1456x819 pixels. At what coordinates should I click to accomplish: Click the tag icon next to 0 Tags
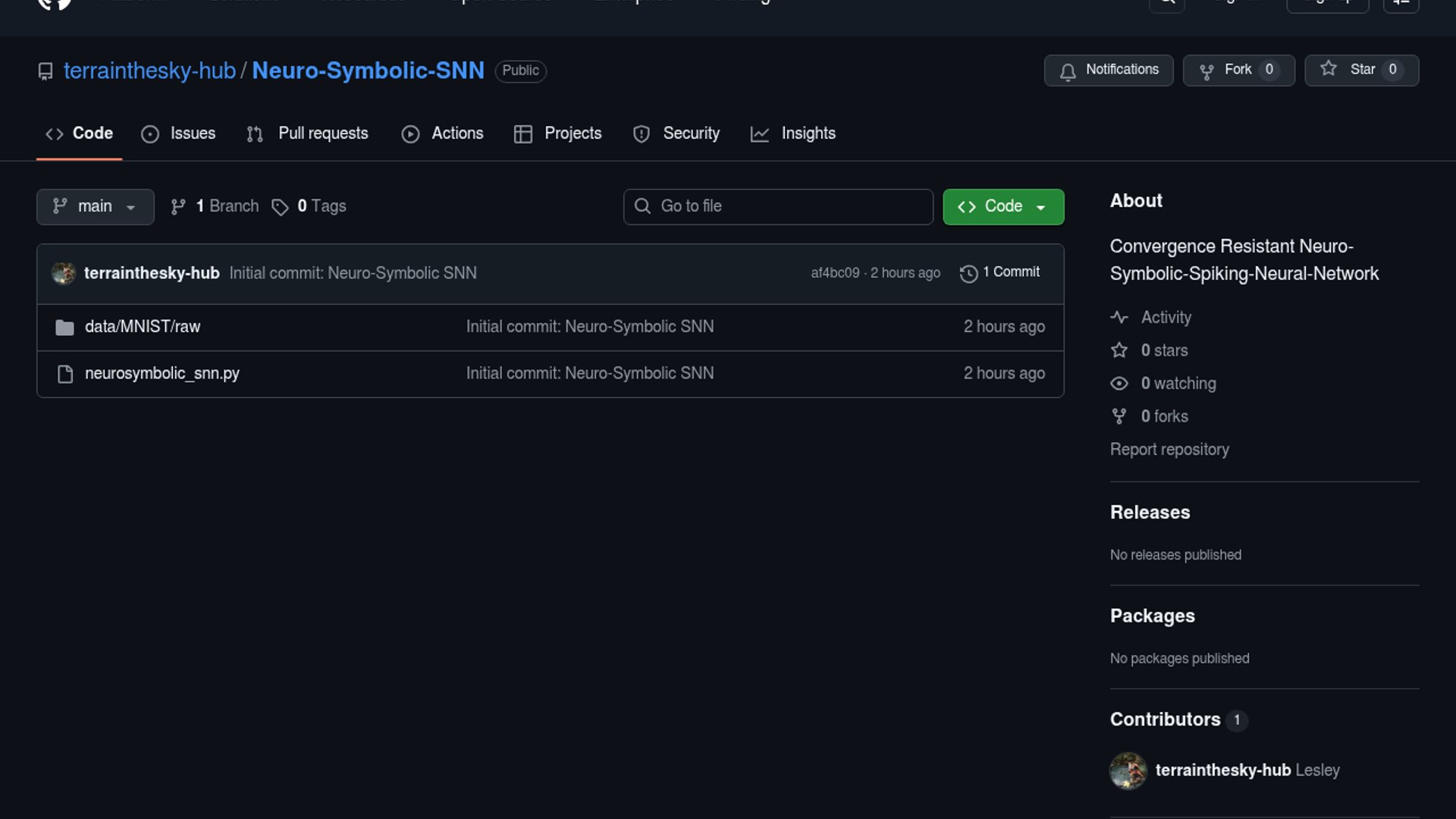(x=280, y=207)
